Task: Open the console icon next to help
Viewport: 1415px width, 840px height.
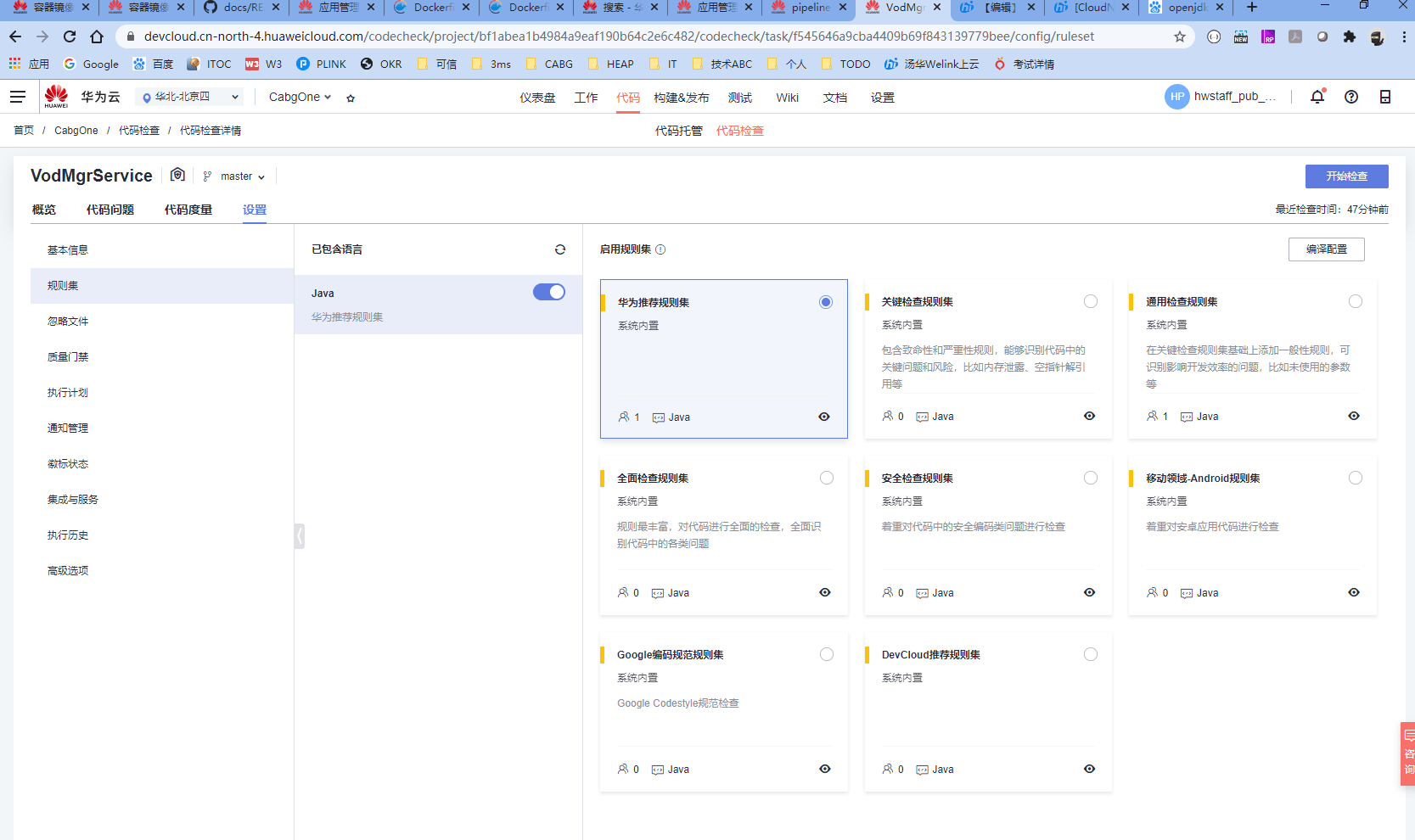Action: coord(1385,97)
